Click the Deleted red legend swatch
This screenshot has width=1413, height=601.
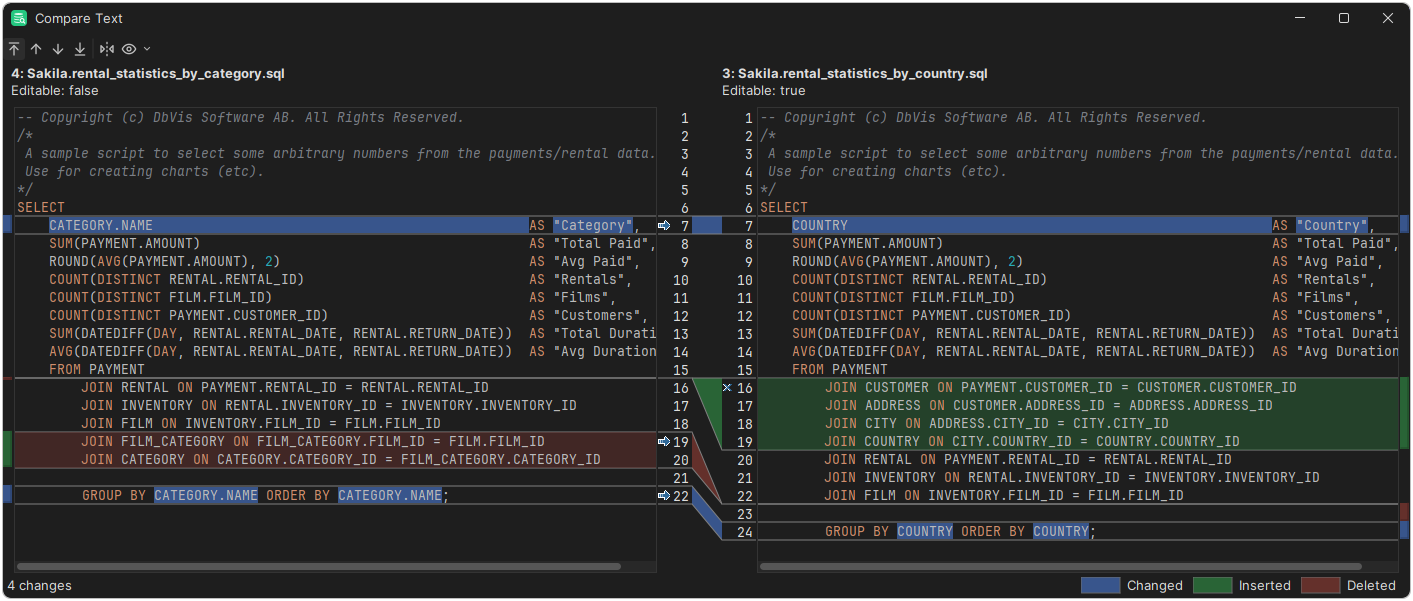[1320, 586]
